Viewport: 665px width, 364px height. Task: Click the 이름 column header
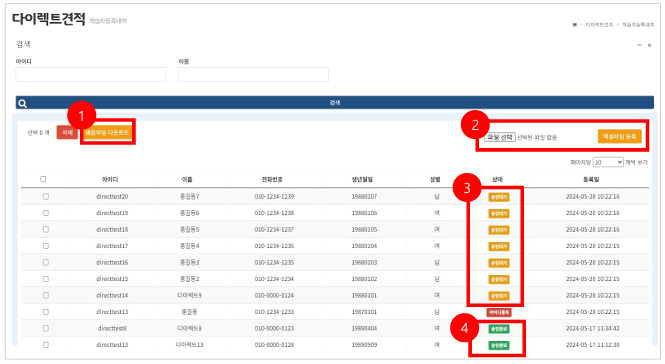tap(187, 179)
